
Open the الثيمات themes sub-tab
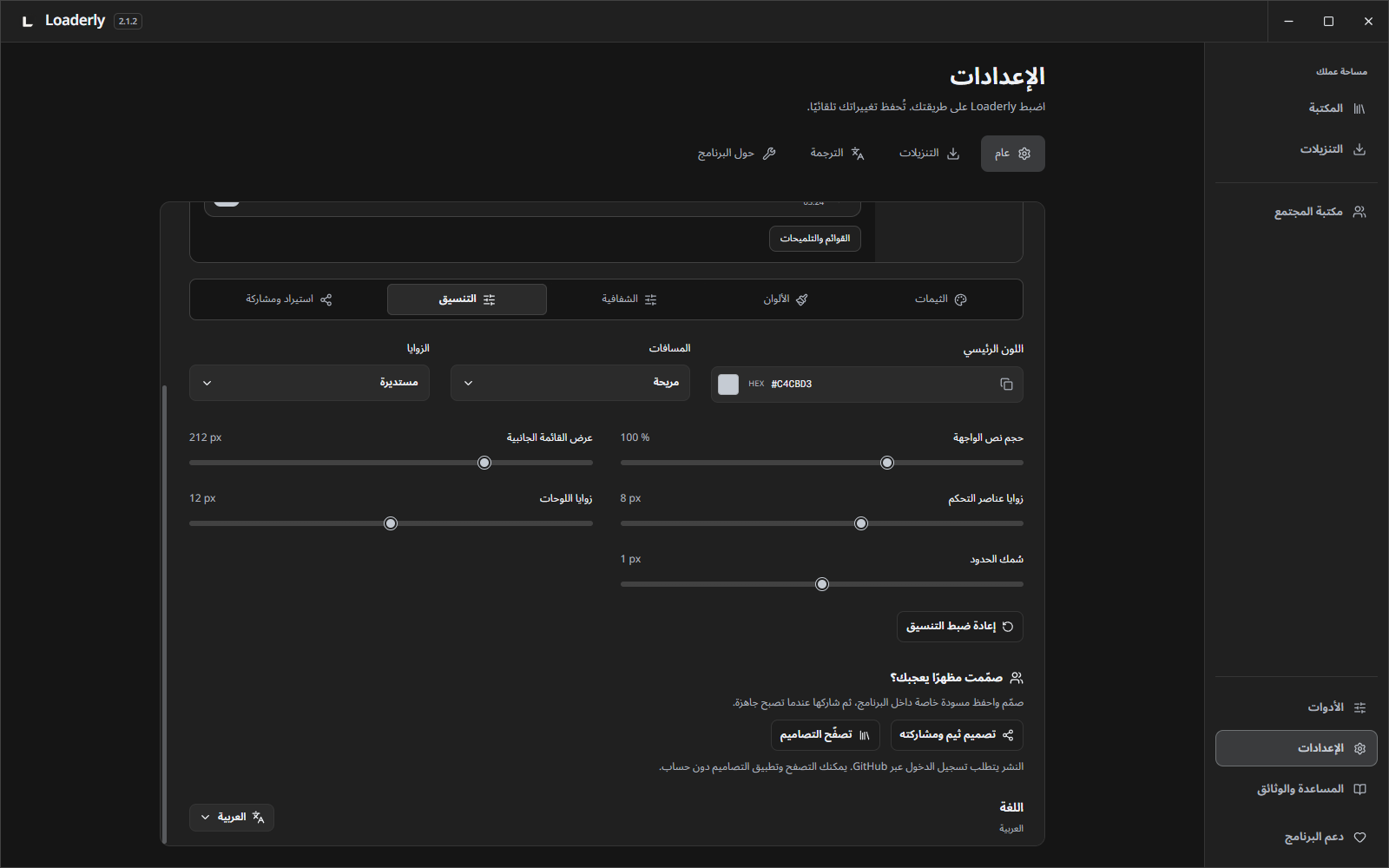point(940,299)
